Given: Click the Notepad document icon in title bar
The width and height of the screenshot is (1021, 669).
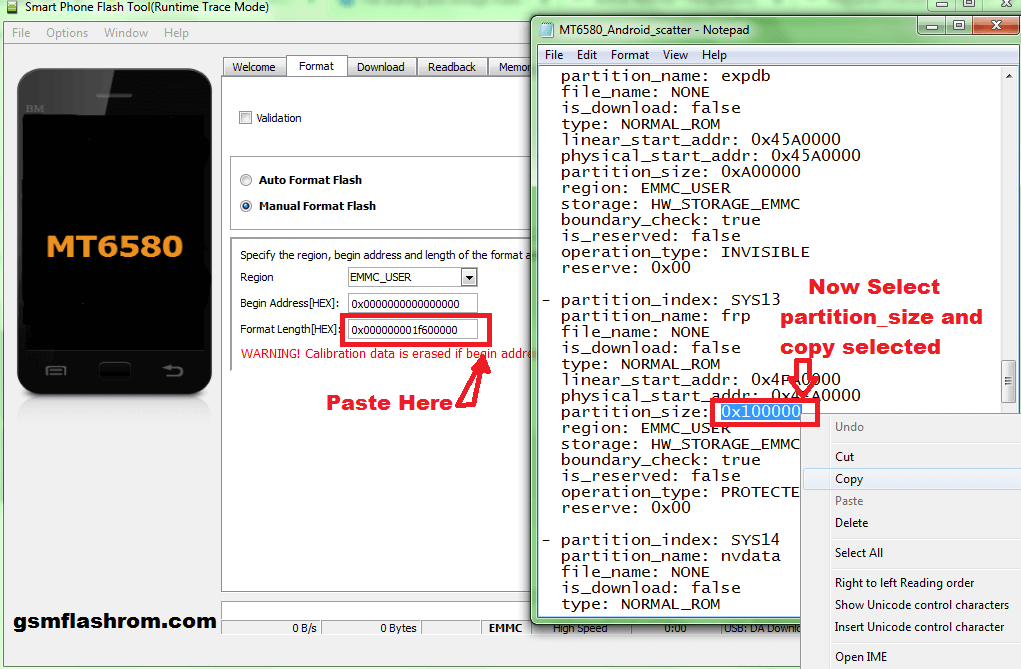Looking at the screenshot, I should pos(546,30).
